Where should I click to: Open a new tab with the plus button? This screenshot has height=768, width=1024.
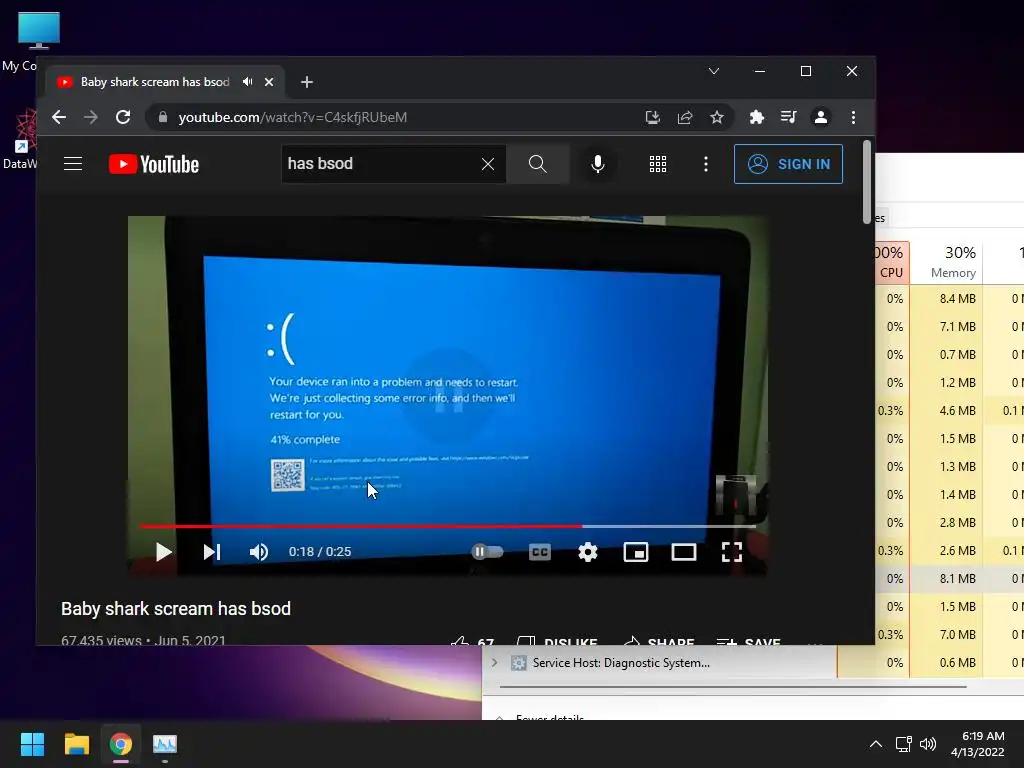[x=307, y=82]
